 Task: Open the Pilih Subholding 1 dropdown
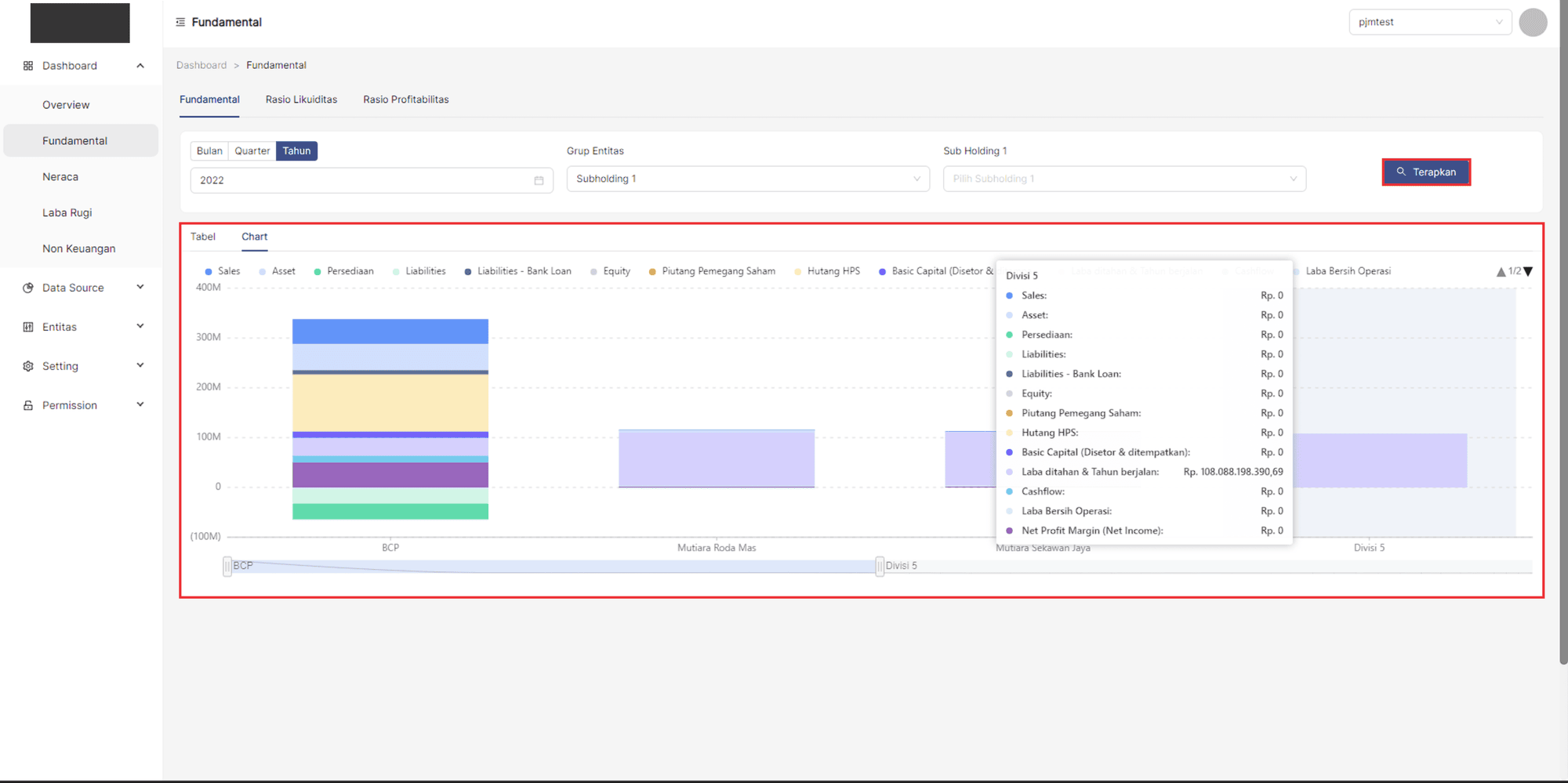coord(1123,179)
